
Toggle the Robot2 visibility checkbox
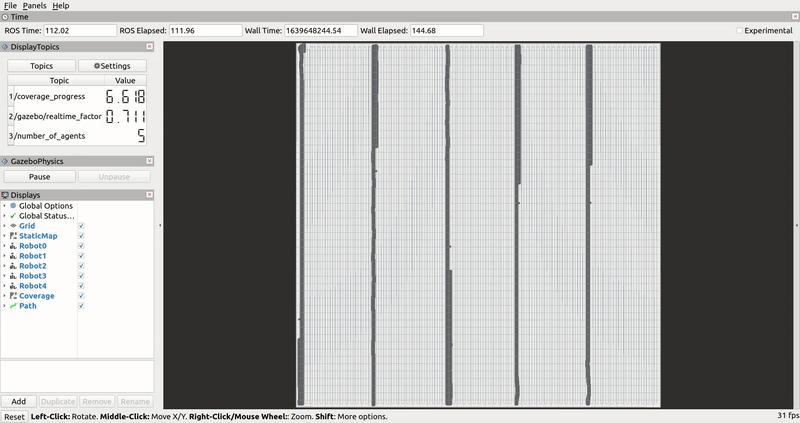(x=81, y=266)
